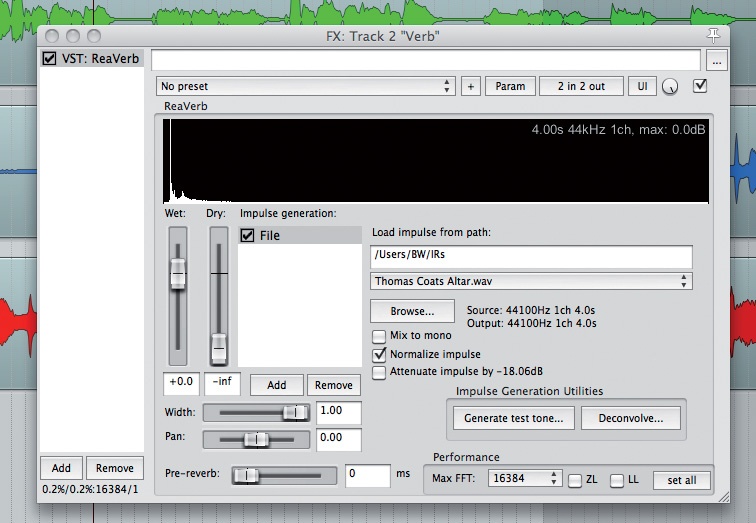
Task: Open the ellipsis options button
Action: click(716, 61)
